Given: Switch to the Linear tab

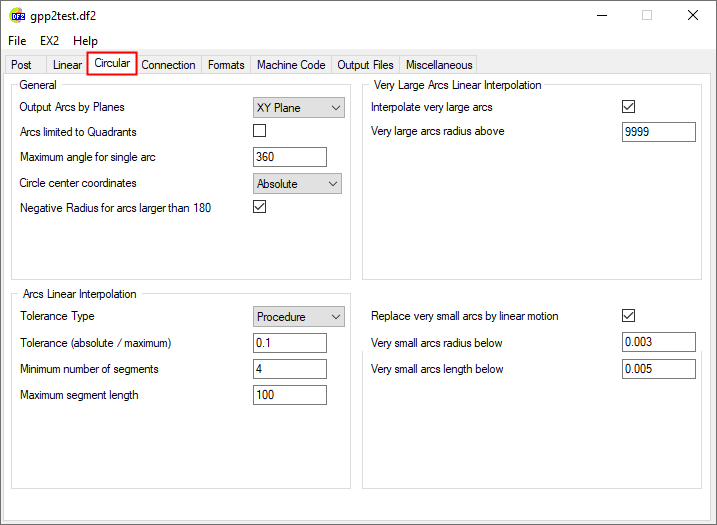Looking at the screenshot, I should (x=67, y=65).
